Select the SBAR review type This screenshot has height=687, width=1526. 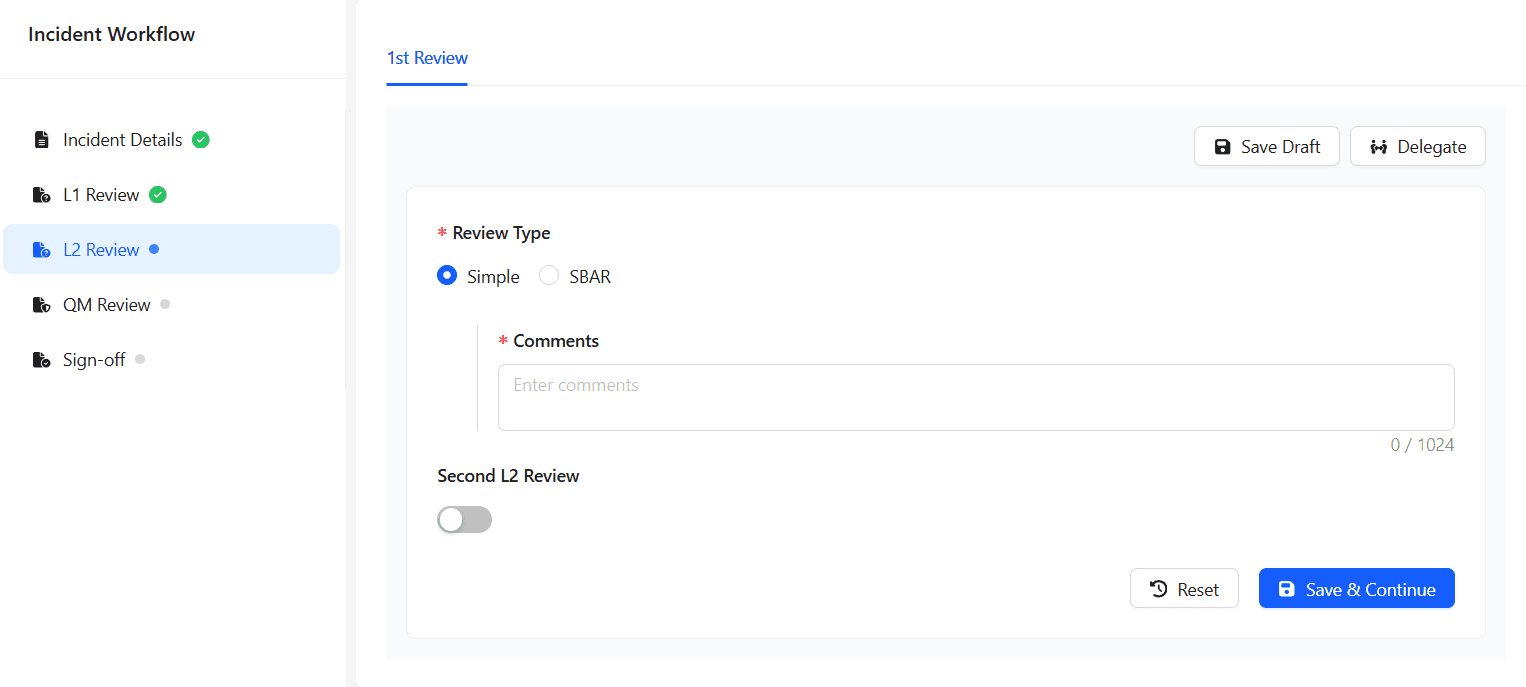click(548, 275)
